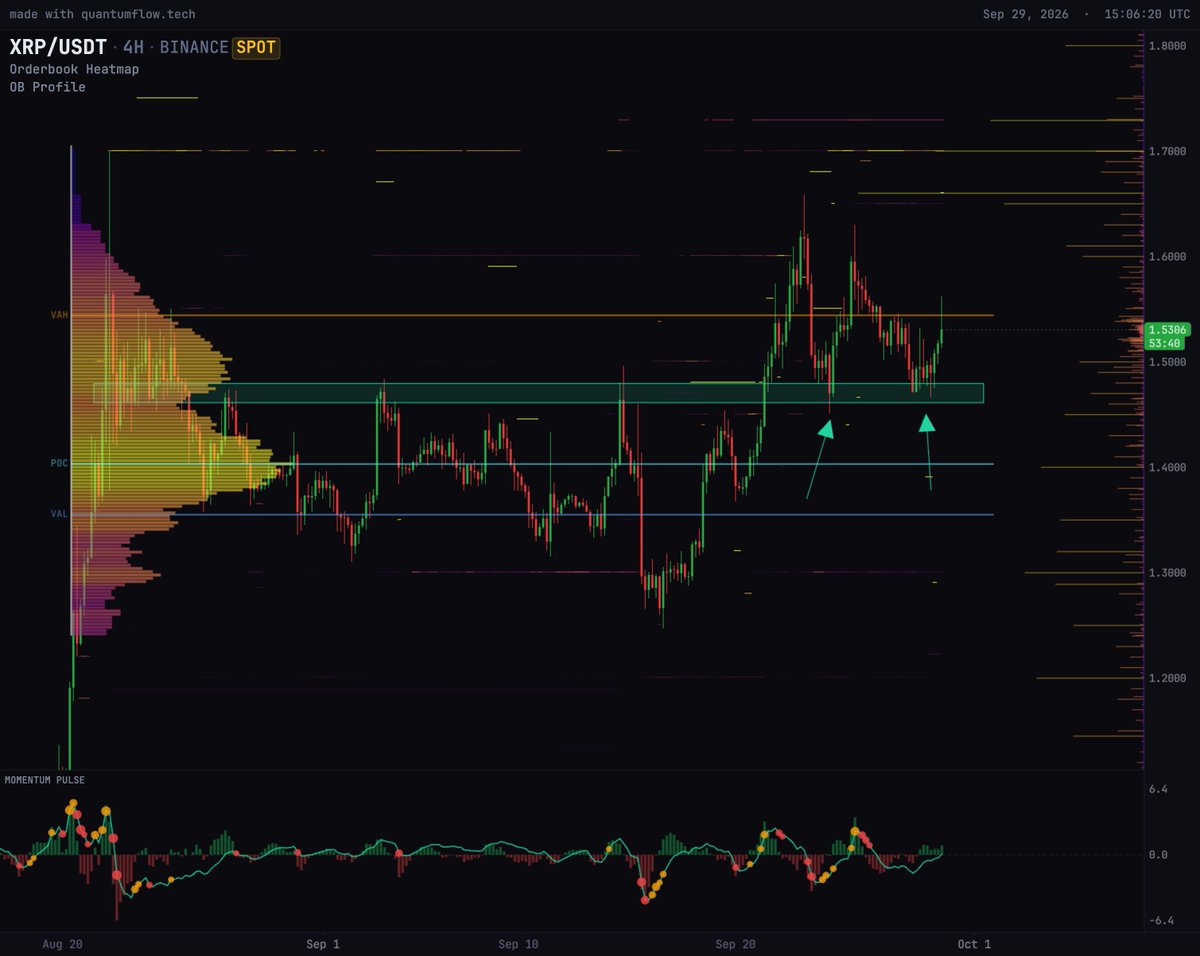Click the Oct 1 time axis label
1200x956 pixels.
coord(974,944)
